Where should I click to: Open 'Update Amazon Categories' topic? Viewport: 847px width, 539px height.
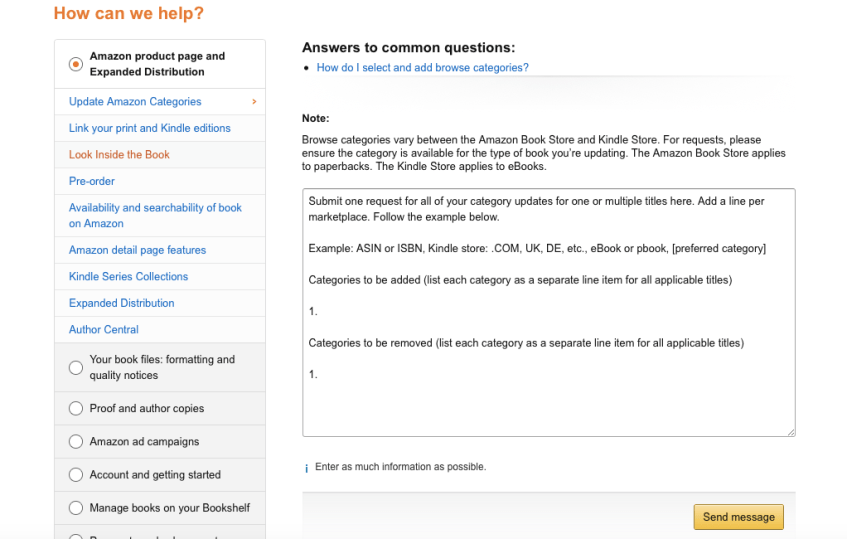pos(135,102)
